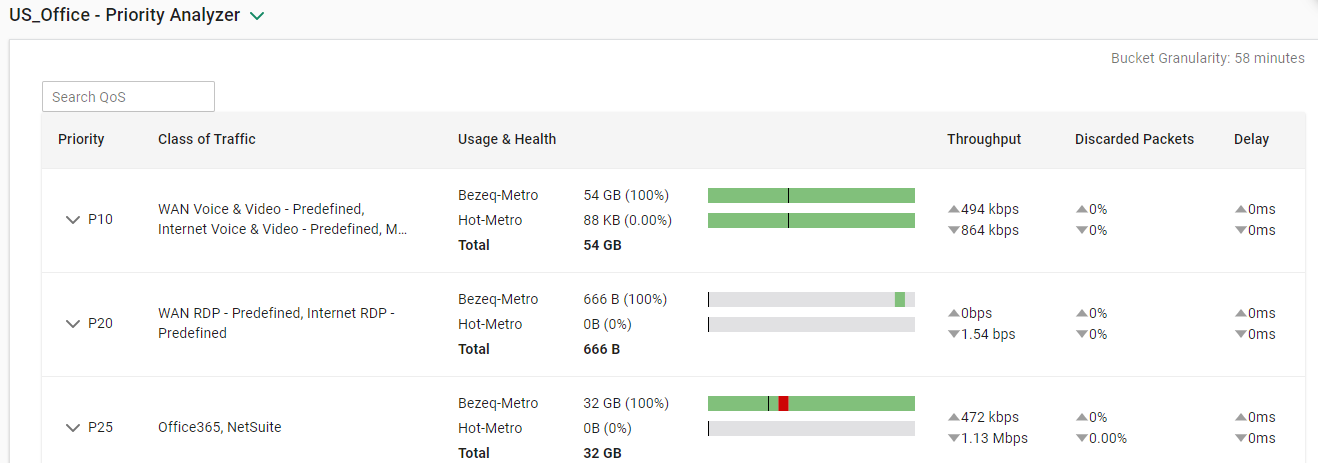This screenshot has height=463, width=1318.
Task: Click the Delay column header
Action: click(x=1251, y=139)
